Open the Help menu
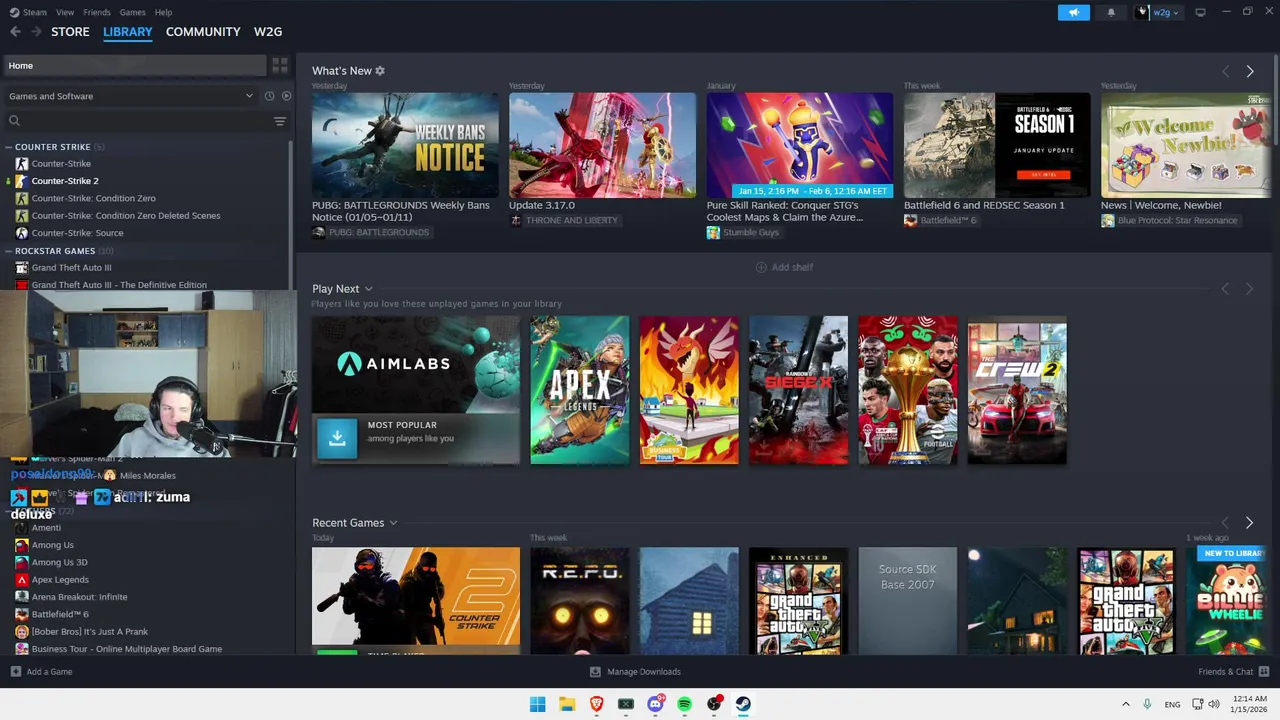The height and width of the screenshot is (720, 1280). (163, 12)
